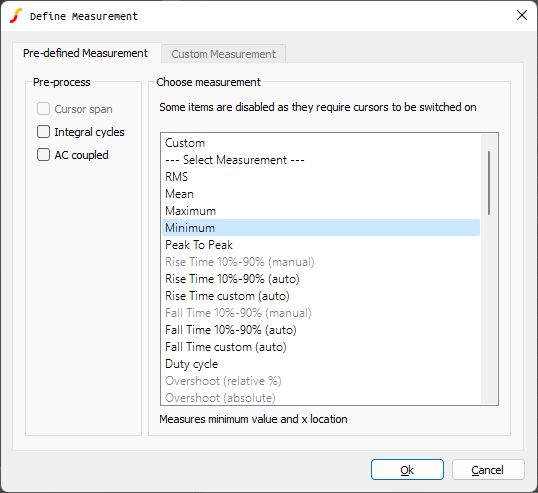Switch to the Custom Measurement tab
The image size is (538, 493).
point(223,54)
